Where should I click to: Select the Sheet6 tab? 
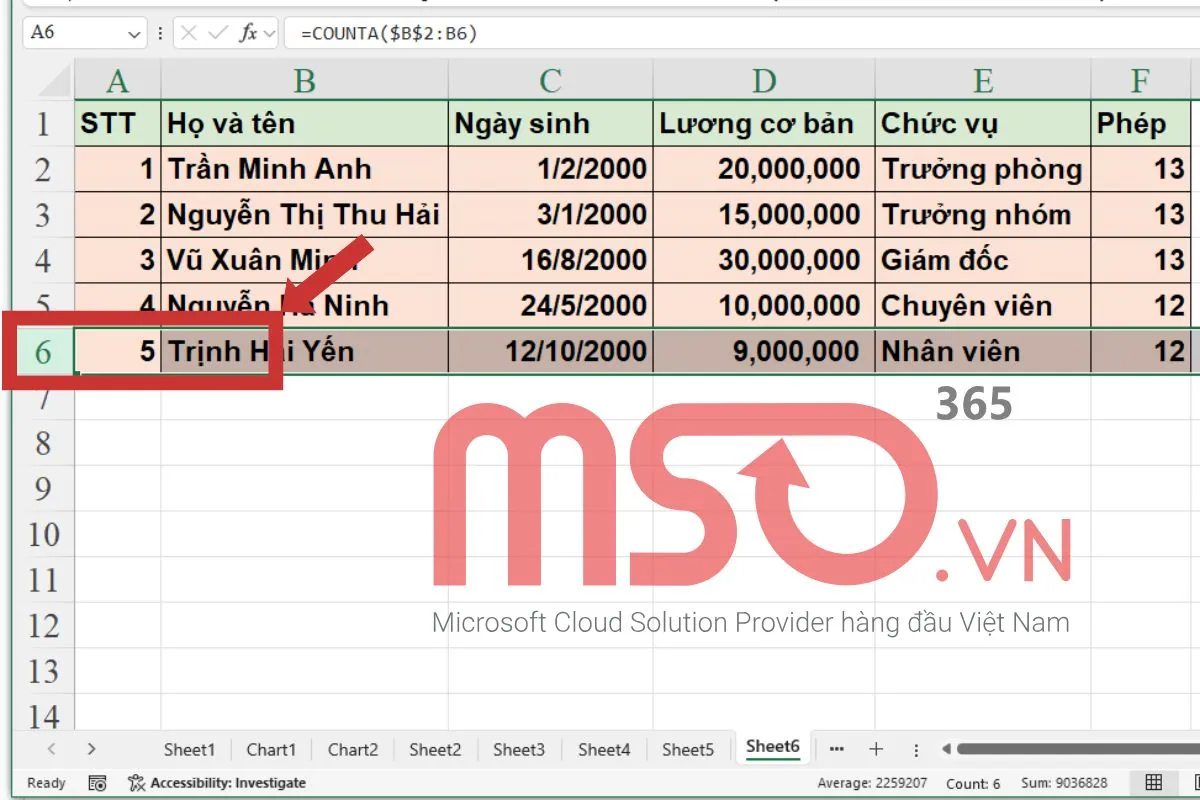[773, 748]
